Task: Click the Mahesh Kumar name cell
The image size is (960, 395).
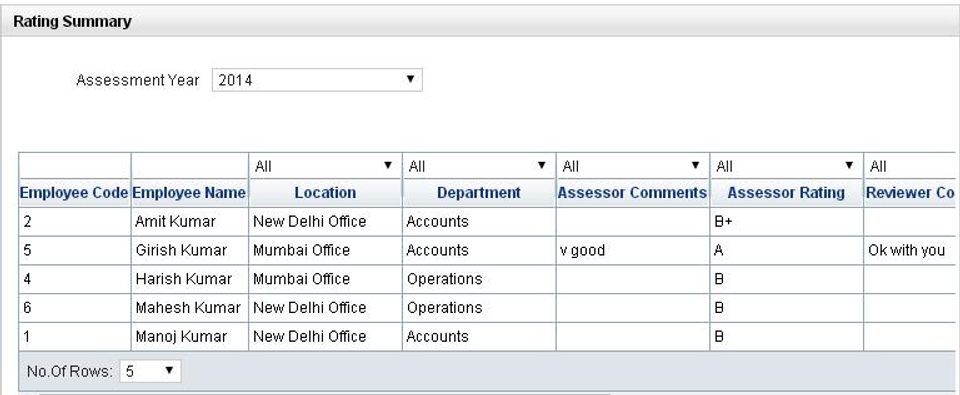Action: point(190,308)
